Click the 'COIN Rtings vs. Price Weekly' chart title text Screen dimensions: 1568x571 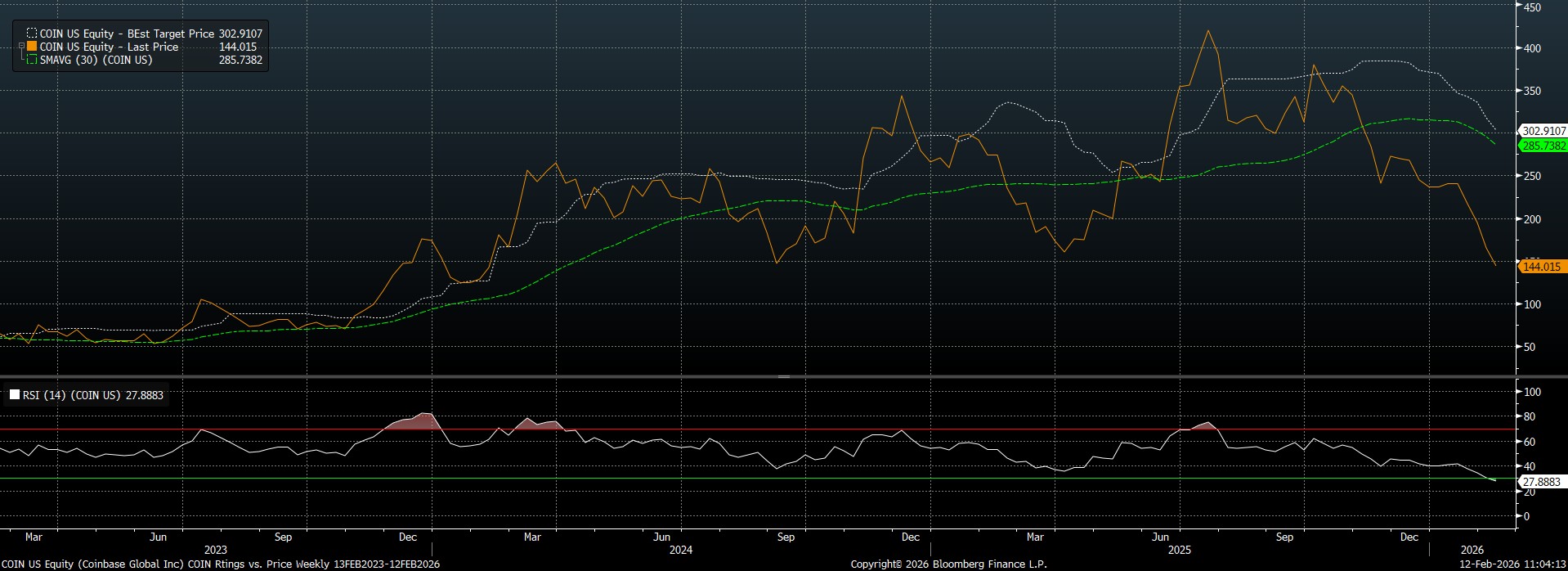tap(258, 564)
